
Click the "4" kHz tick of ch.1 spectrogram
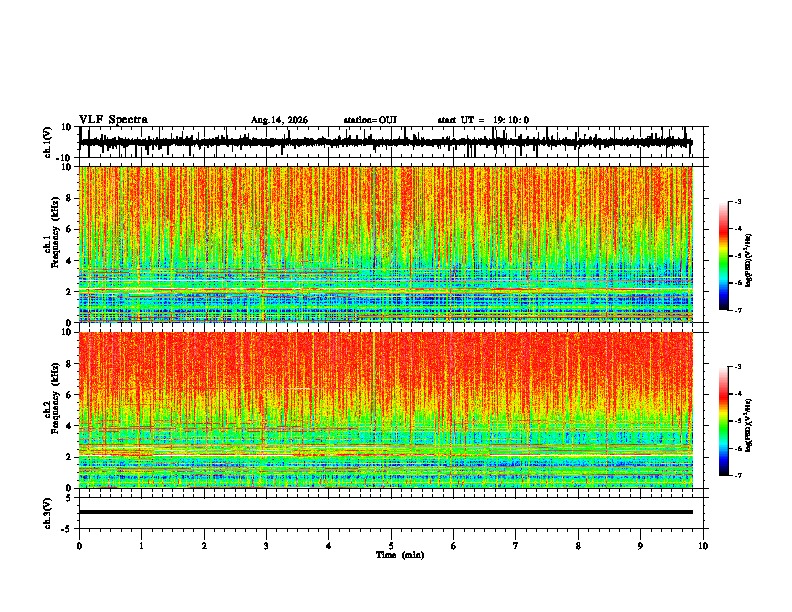coord(69,261)
